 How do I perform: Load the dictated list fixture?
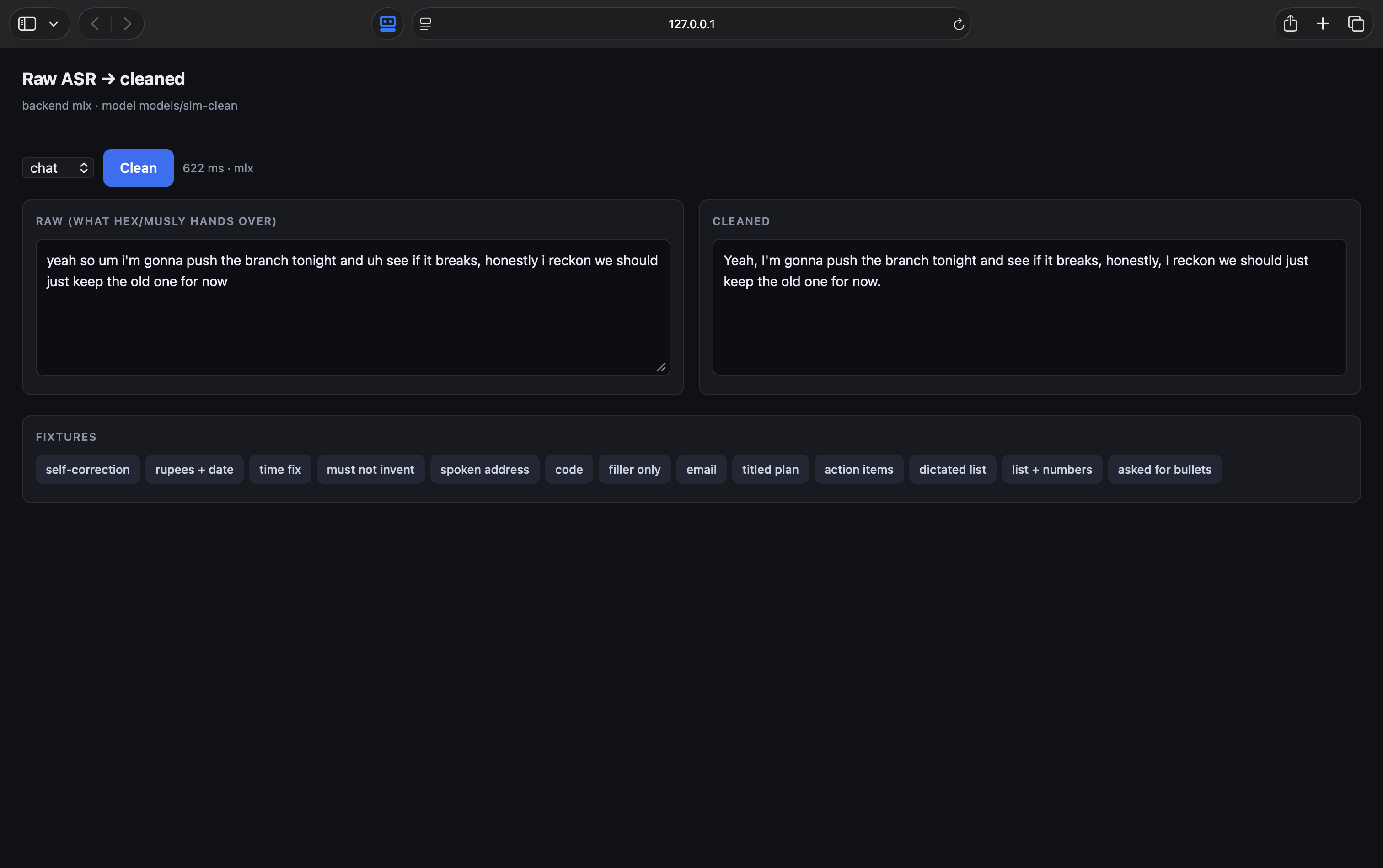[x=953, y=469]
